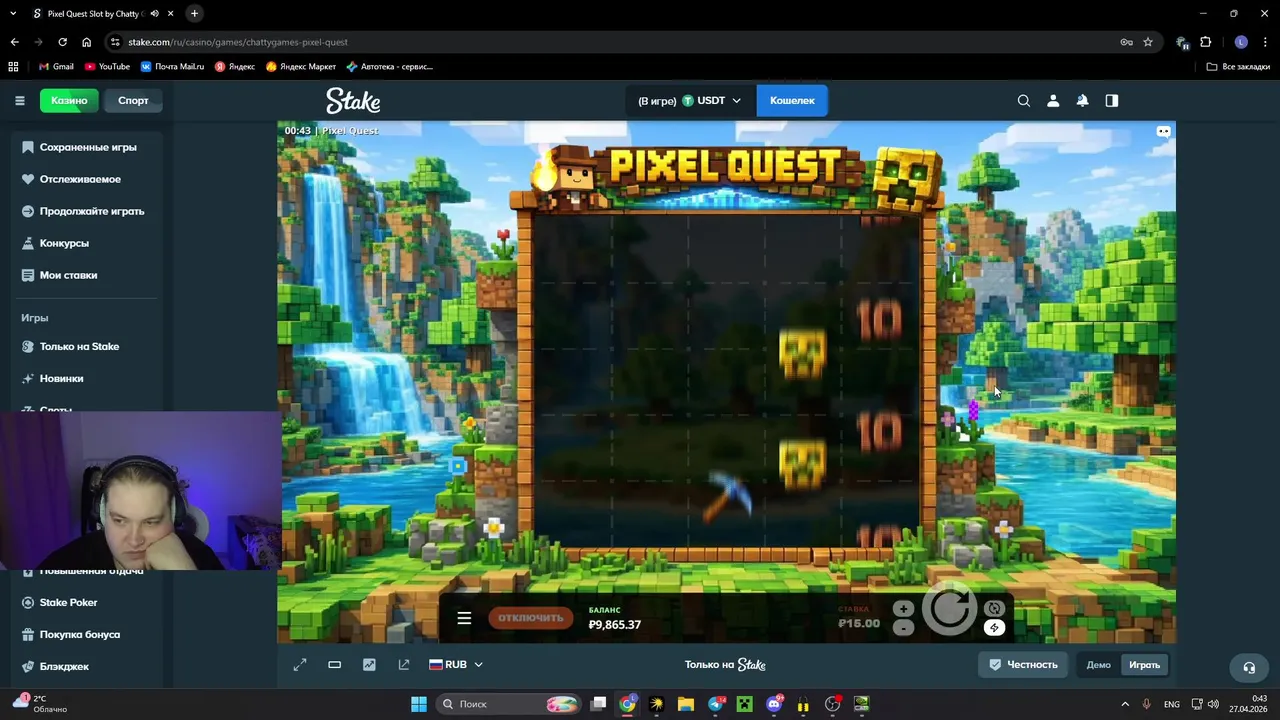1280x720 pixels.
Task: Click the Кошелек button
Action: (792, 100)
